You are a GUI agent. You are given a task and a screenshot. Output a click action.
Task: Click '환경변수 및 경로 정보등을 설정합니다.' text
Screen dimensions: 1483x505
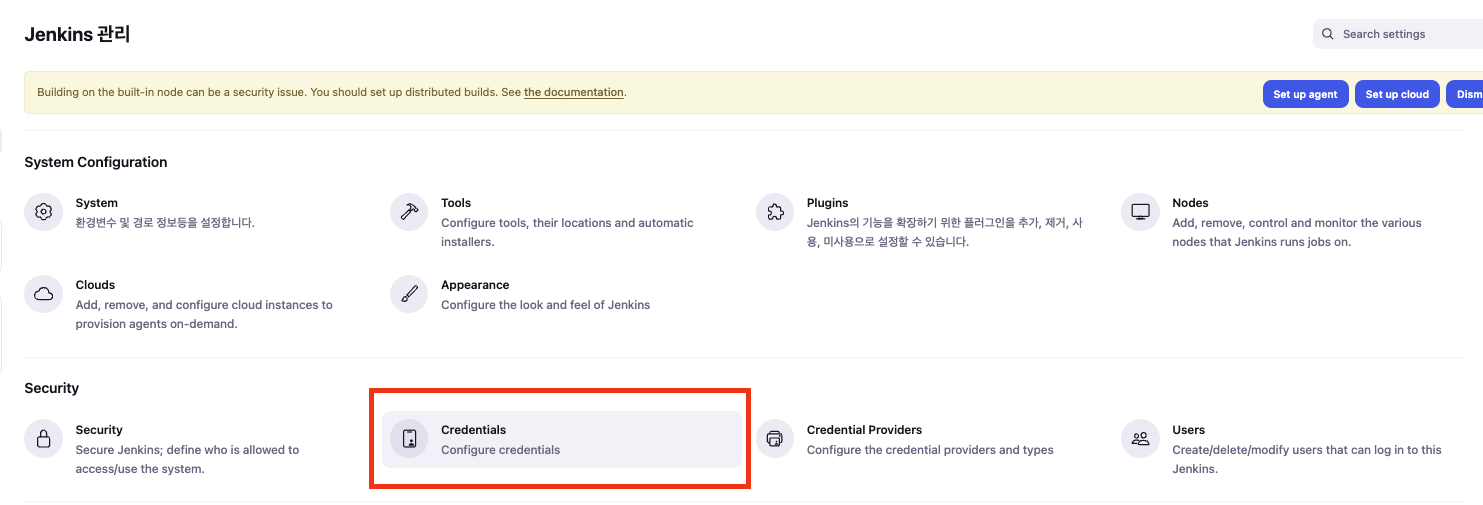click(165, 223)
